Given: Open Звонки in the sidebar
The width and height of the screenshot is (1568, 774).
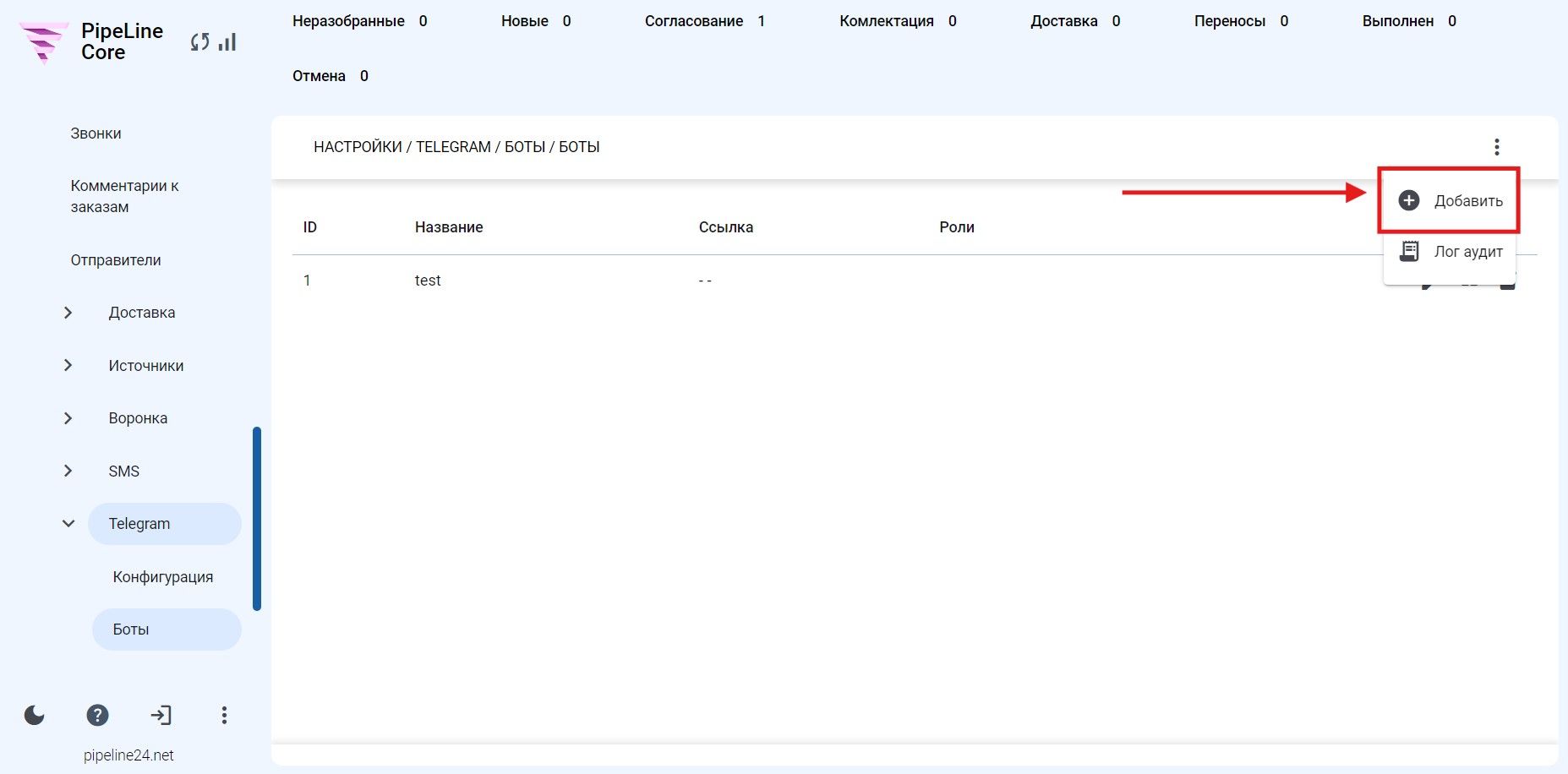Looking at the screenshot, I should pyautogui.click(x=96, y=134).
